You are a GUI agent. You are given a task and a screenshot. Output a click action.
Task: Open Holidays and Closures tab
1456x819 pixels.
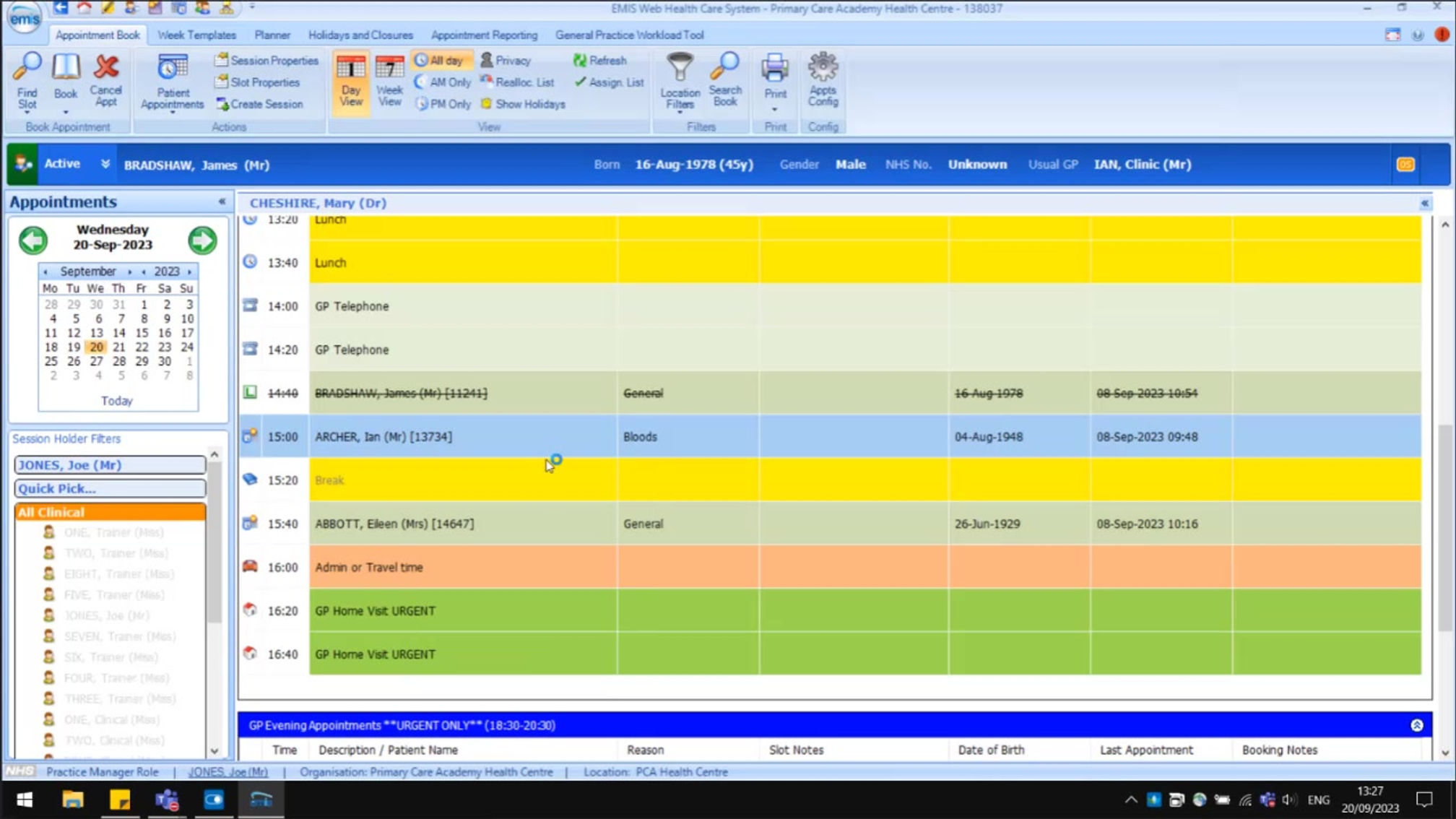(360, 35)
